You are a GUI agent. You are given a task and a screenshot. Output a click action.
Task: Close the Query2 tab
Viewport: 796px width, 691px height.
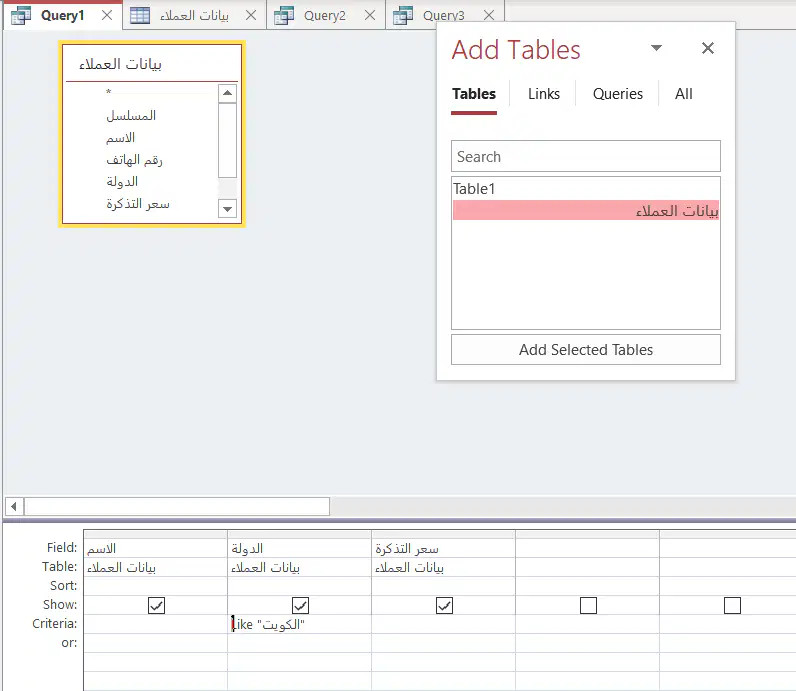pos(370,15)
